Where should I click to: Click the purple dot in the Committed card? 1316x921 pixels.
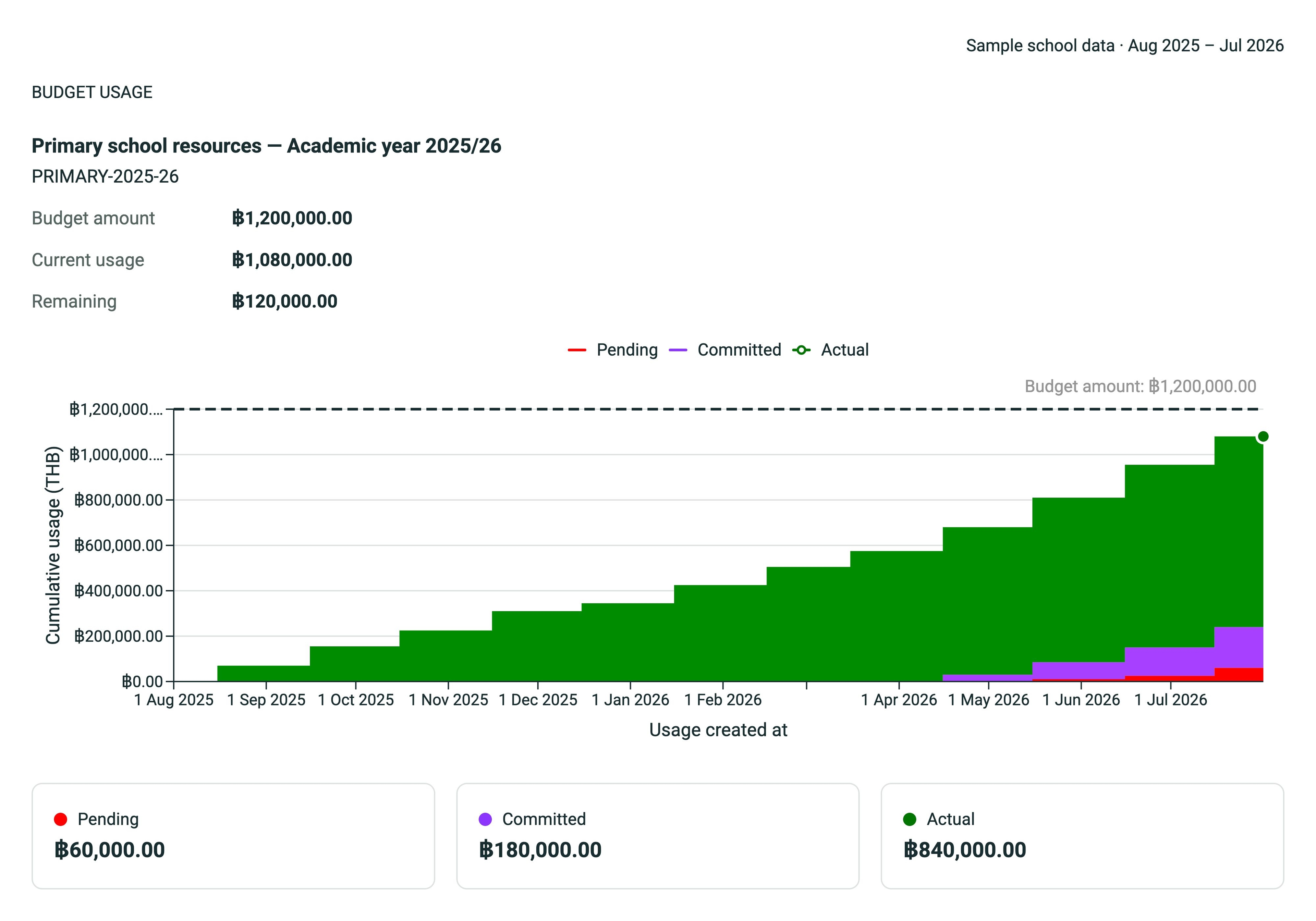point(485,819)
